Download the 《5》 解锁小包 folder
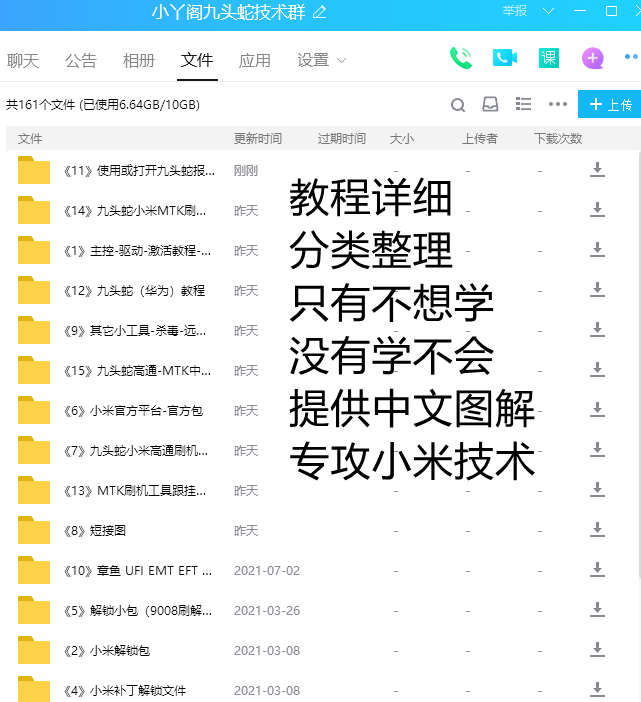Viewport: 641px width, 702px height. pyautogui.click(x=597, y=610)
